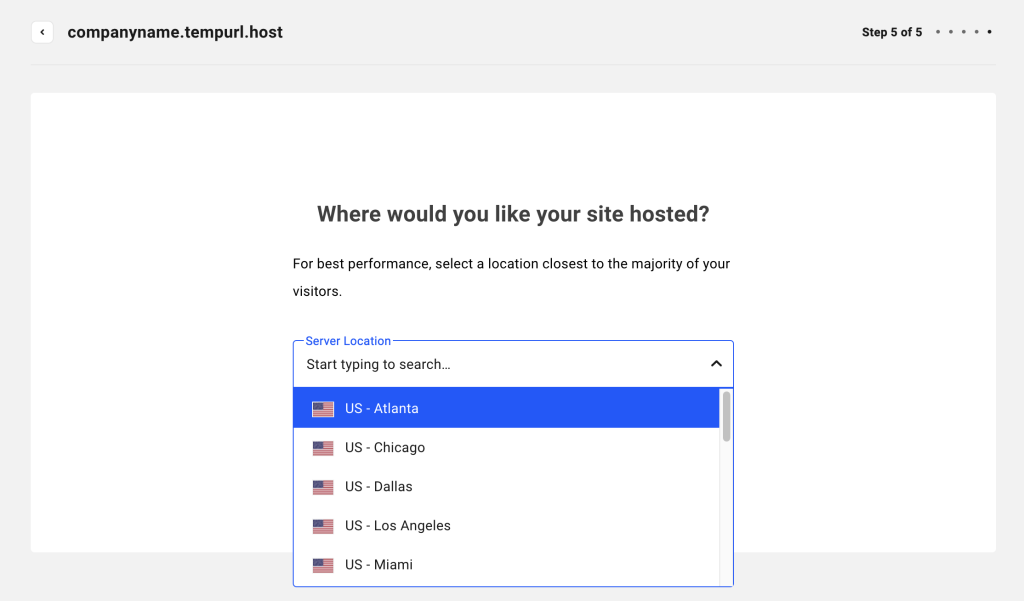Viewport: 1024px width, 601px height.
Task: Click the first step progress dot
Action: click(x=936, y=31)
